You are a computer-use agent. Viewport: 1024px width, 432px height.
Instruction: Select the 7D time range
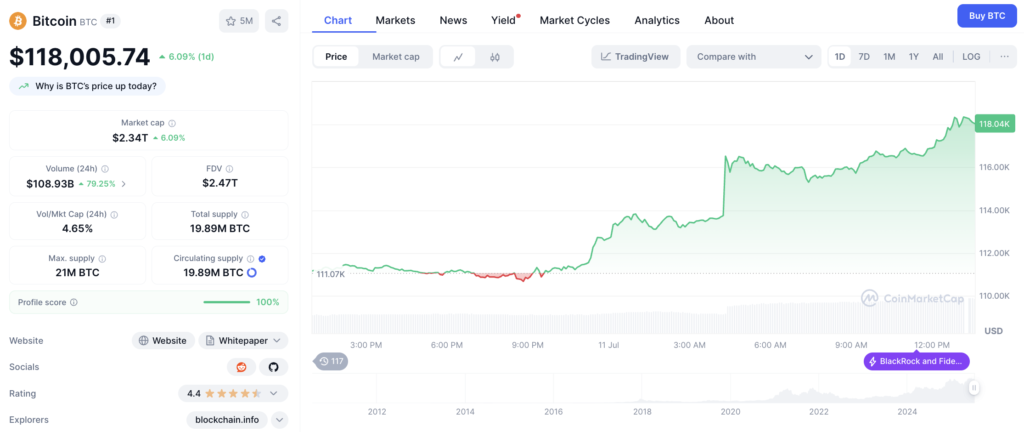click(864, 57)
